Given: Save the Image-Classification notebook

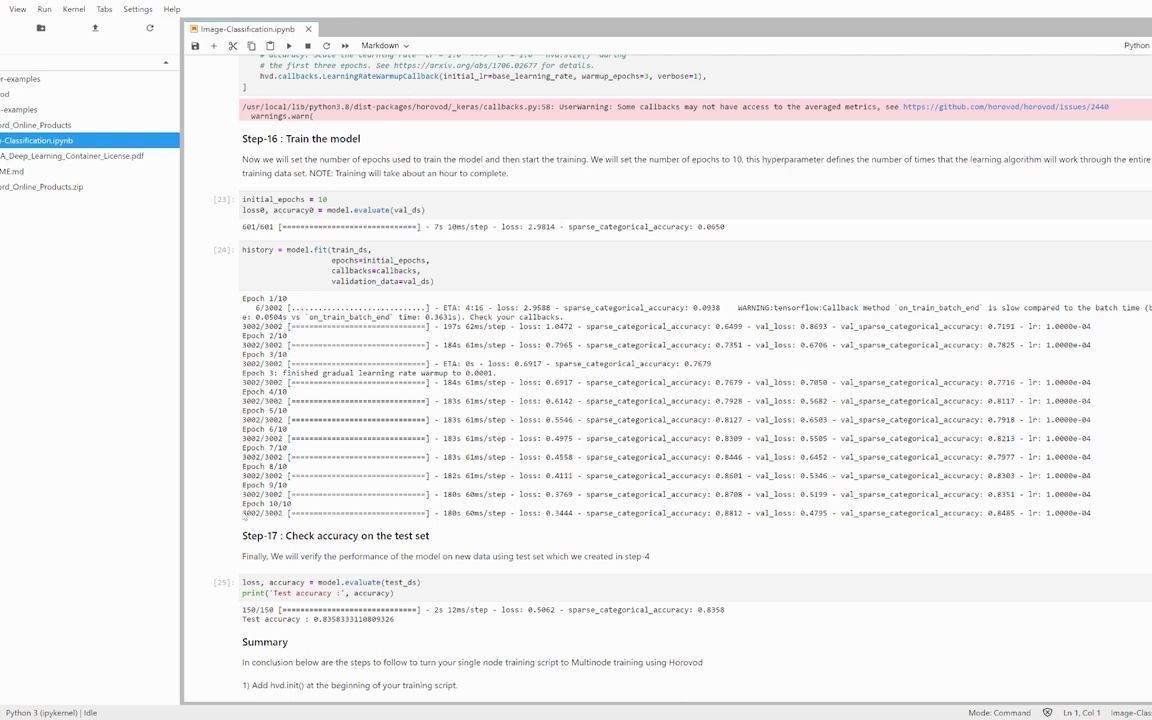Looking at the screenshot, I should coord(195,45).
